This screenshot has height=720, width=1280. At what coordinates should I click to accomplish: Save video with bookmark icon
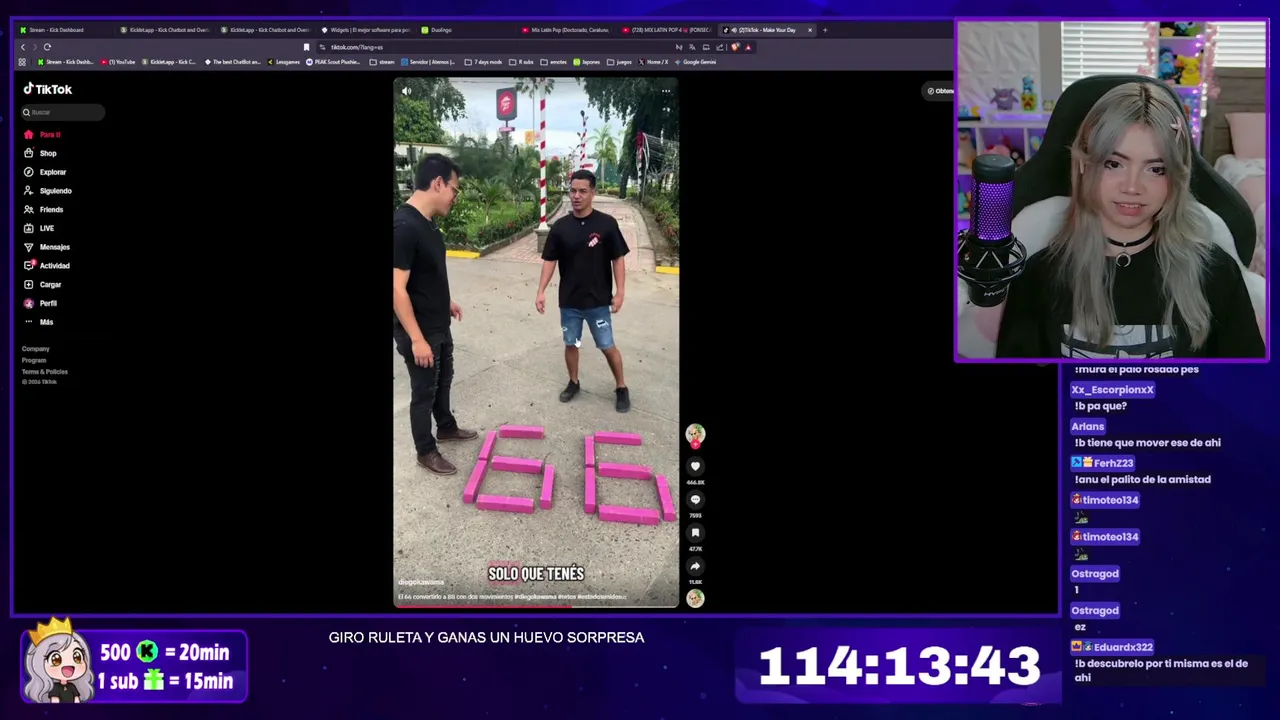695,533
